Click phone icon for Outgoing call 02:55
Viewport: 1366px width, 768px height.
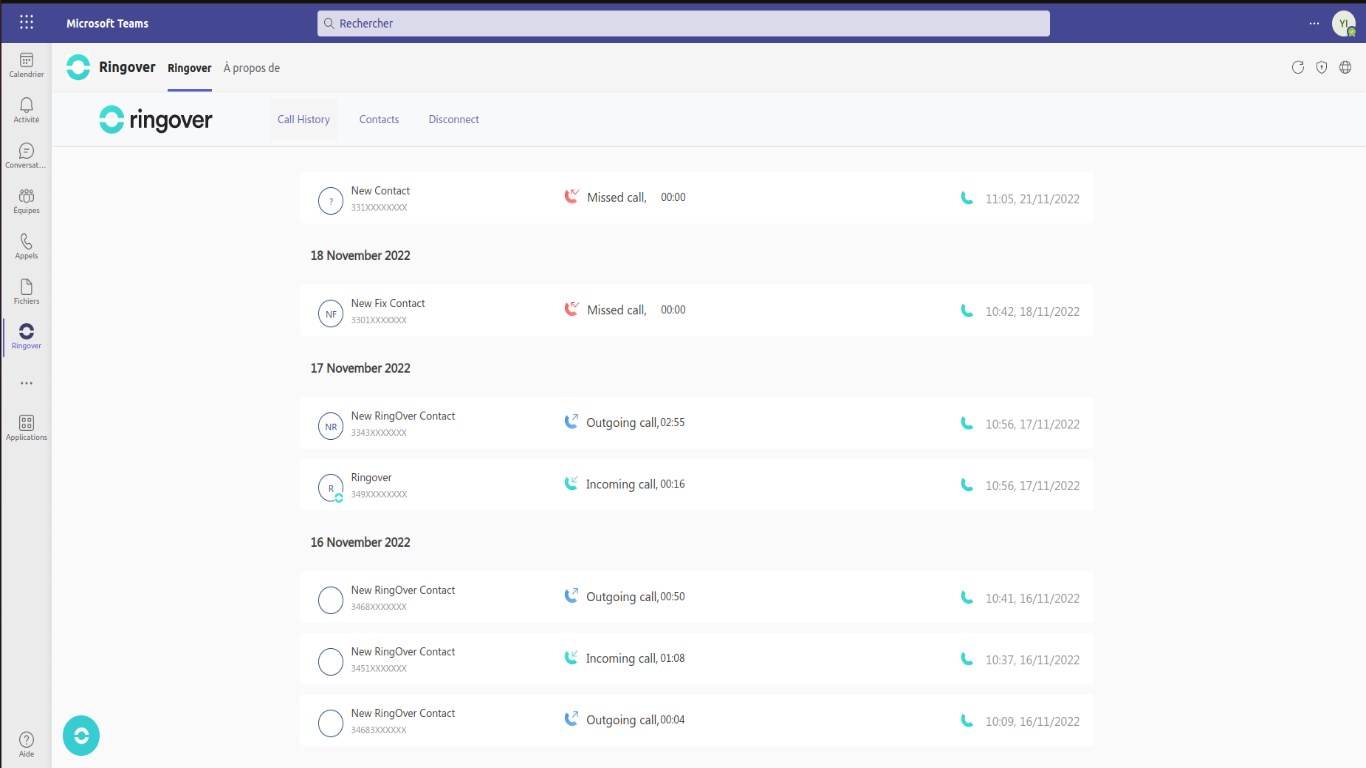pos(966,423)
